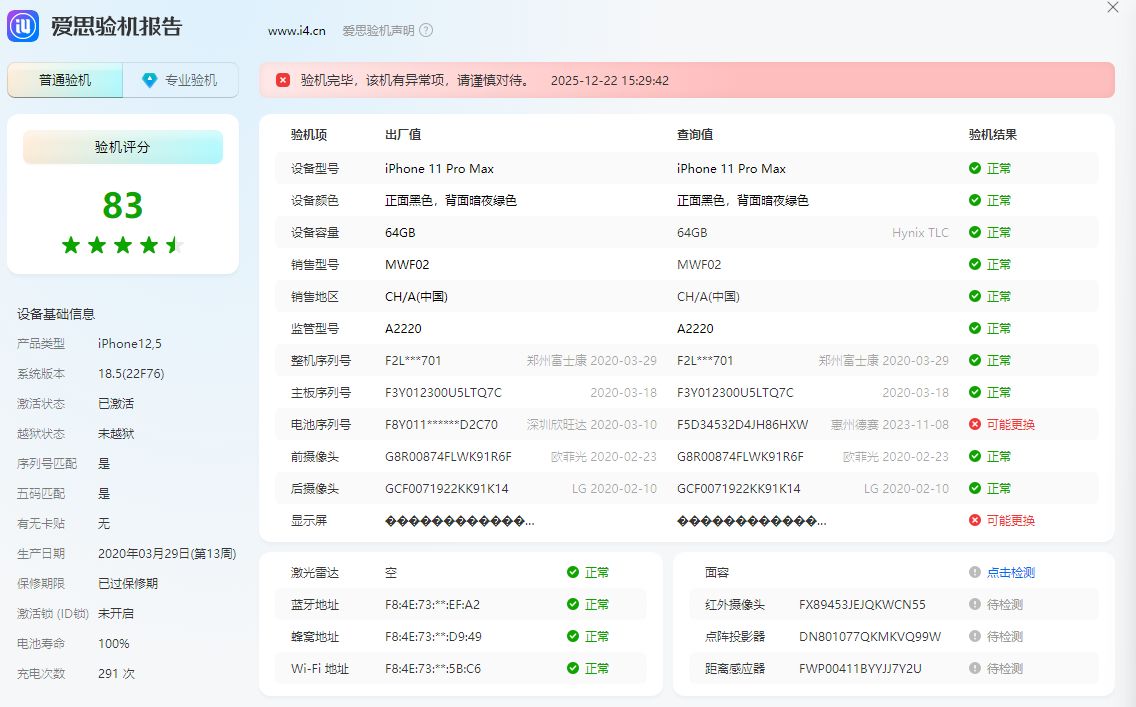The width and height of the screenshot is (1136, 707).
Task: Click the 验机结果 column header
Action: pyautogui.click(x=993, y=135)
